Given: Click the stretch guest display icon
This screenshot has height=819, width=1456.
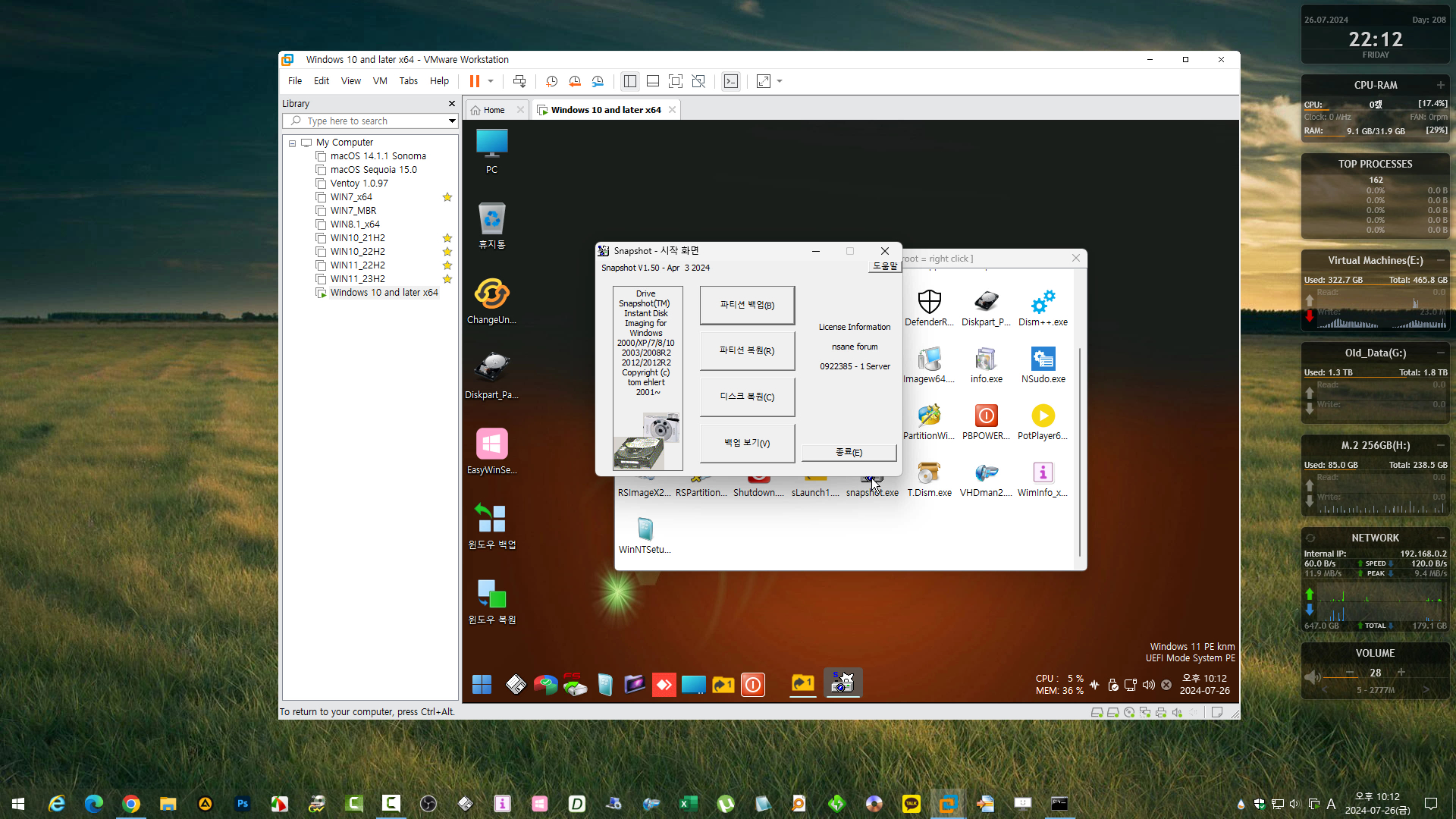Looking at the screenshot, I should (x=764, y=81).
